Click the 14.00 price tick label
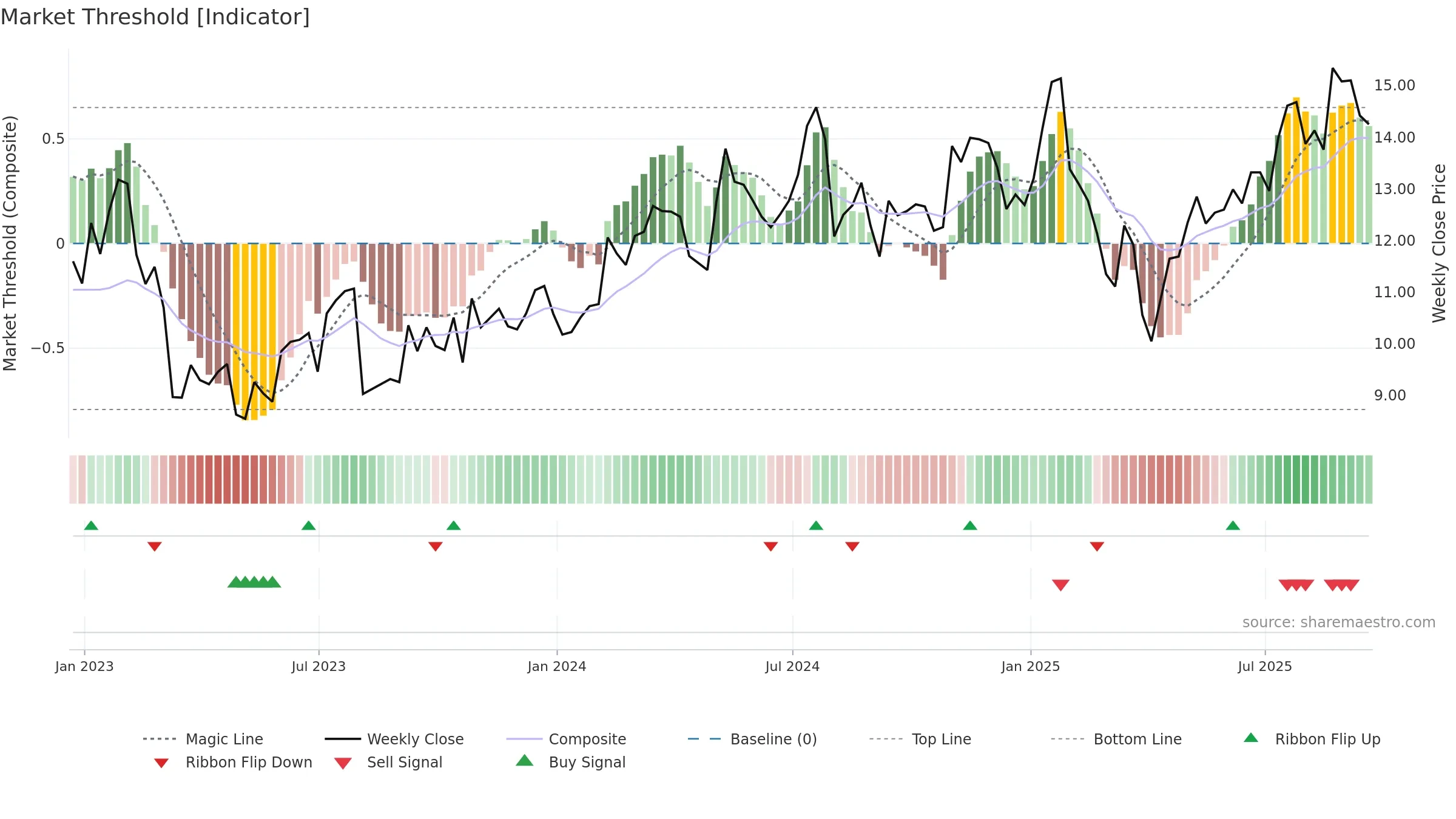This screenshot has width=1456, height=819. pyautogui.click(x=1395, y=138)
